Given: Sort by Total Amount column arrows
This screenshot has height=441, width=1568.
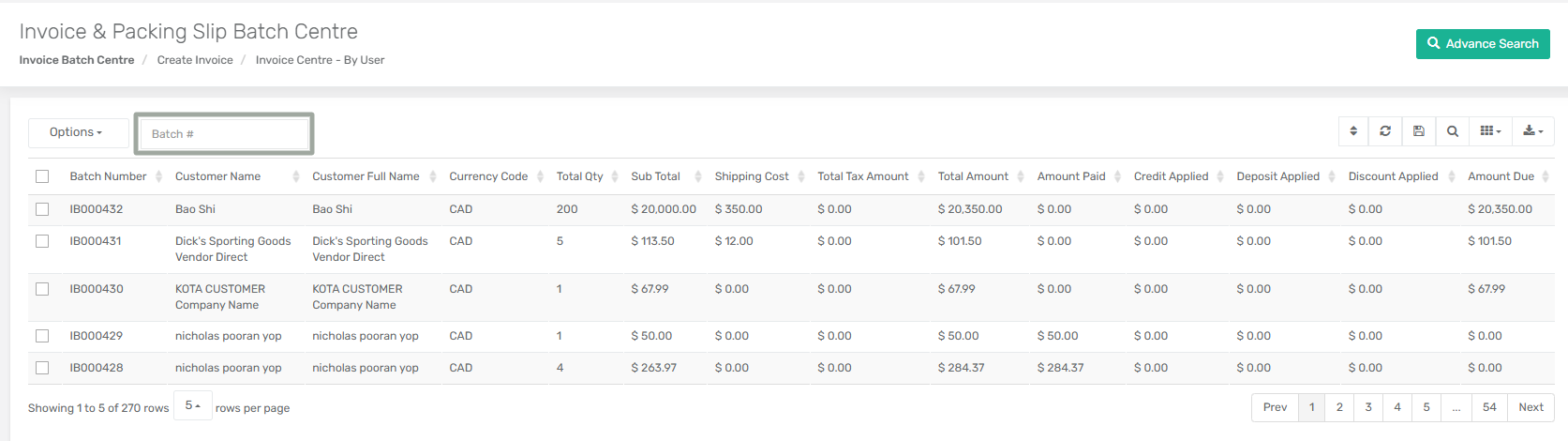Looking at the screenshot, I should pyautogui.click(x=1021, y=176).
